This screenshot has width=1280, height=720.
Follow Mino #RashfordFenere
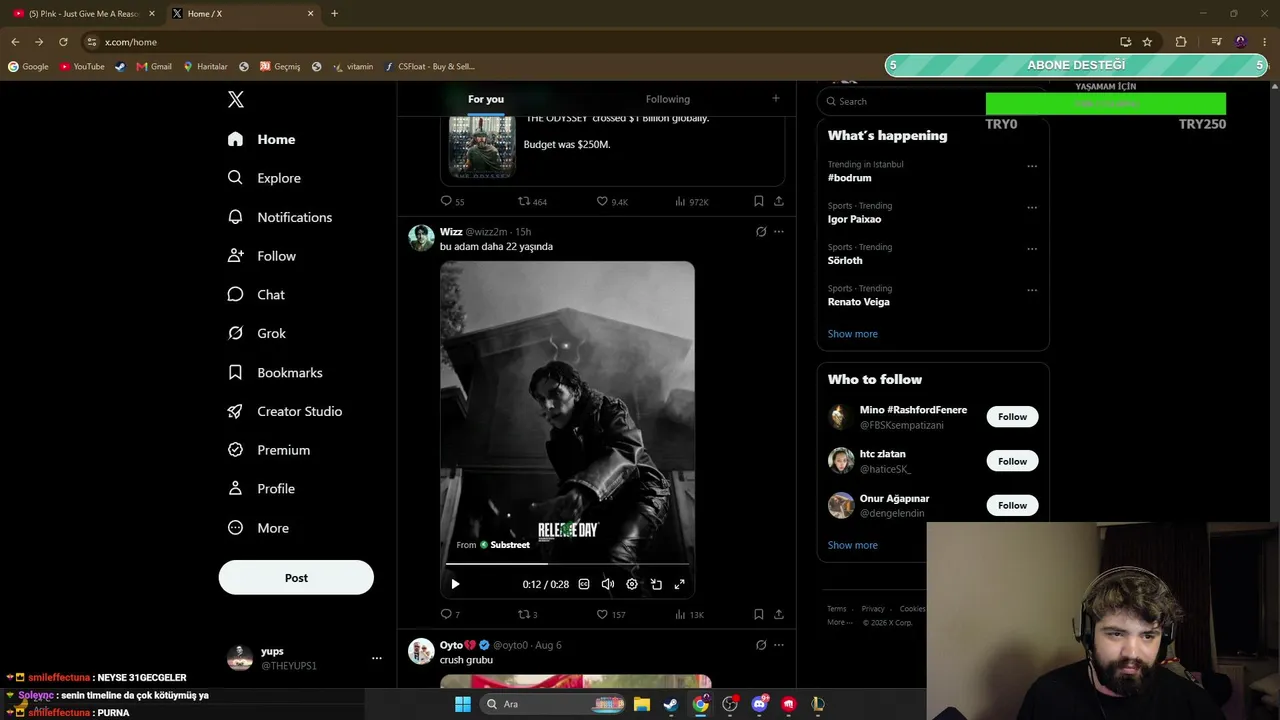click(1012, 417)
